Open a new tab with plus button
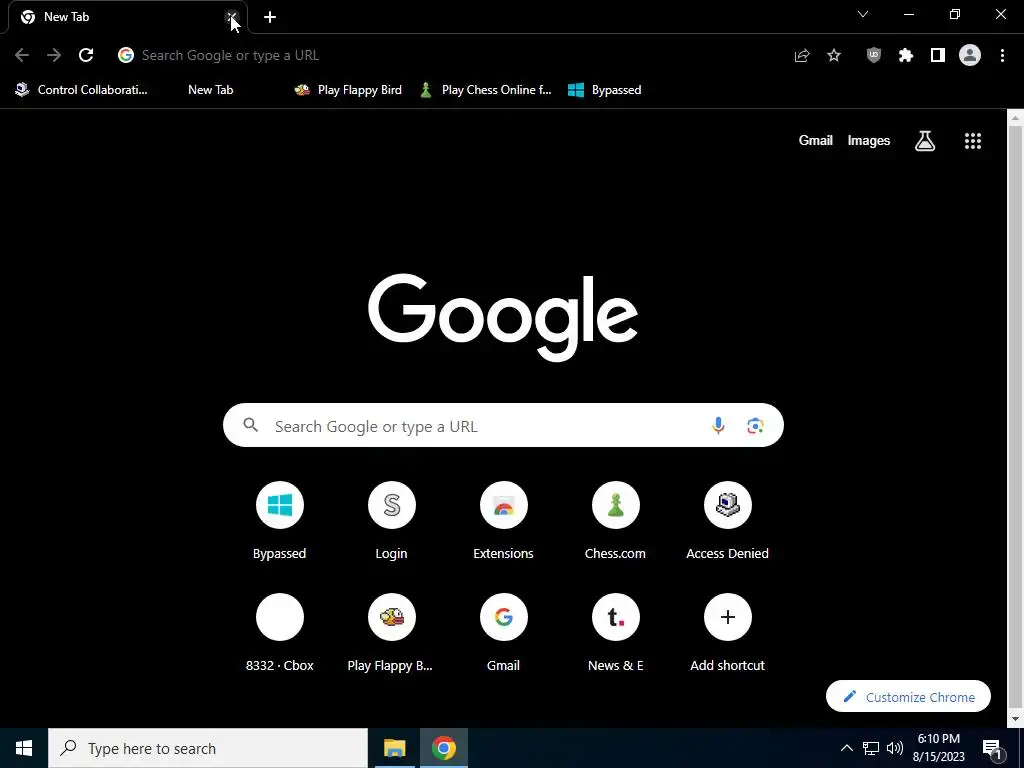This screenshot has width=1024, height=768. (270, 18)
